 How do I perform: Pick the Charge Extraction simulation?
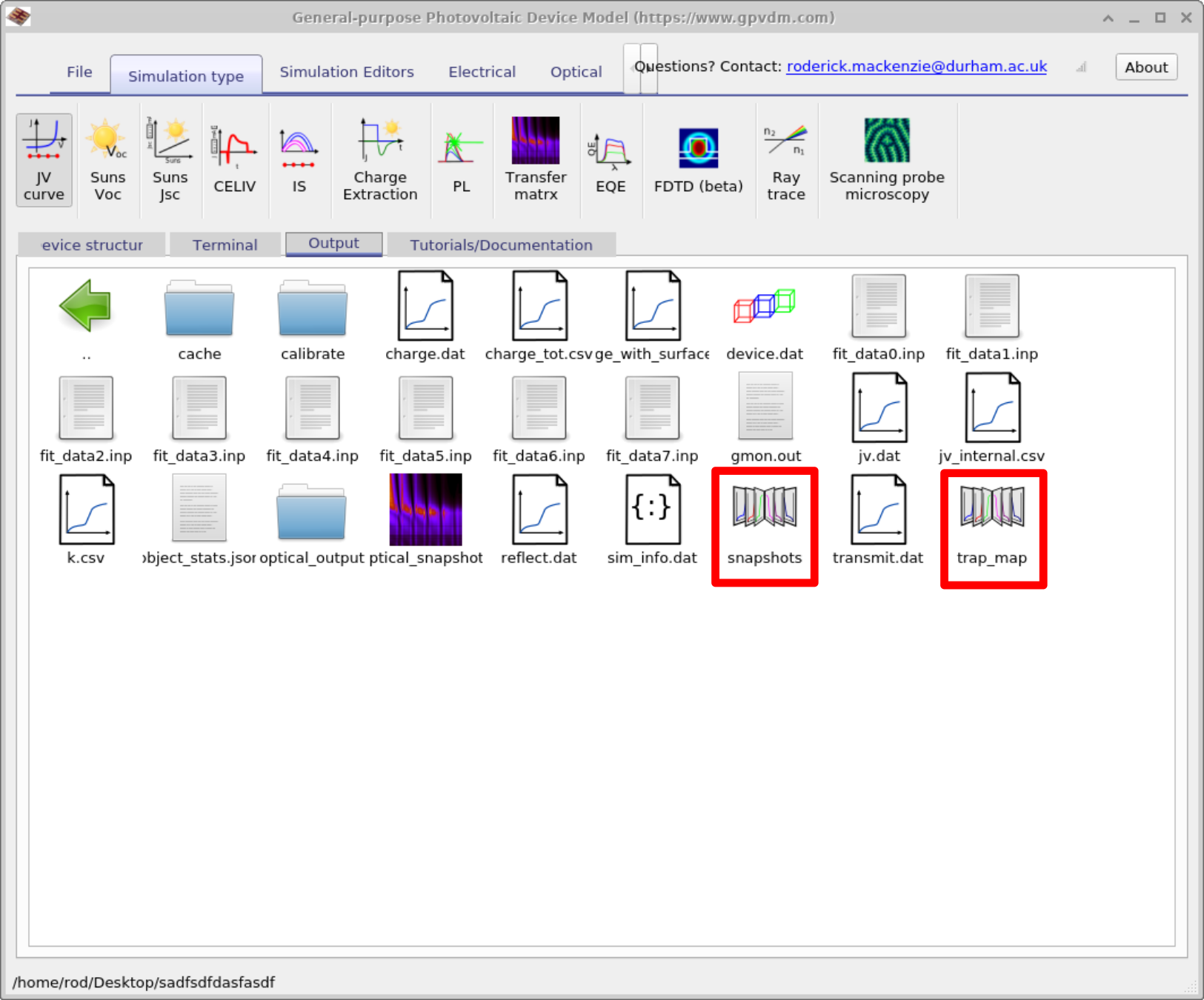point(379,159)
